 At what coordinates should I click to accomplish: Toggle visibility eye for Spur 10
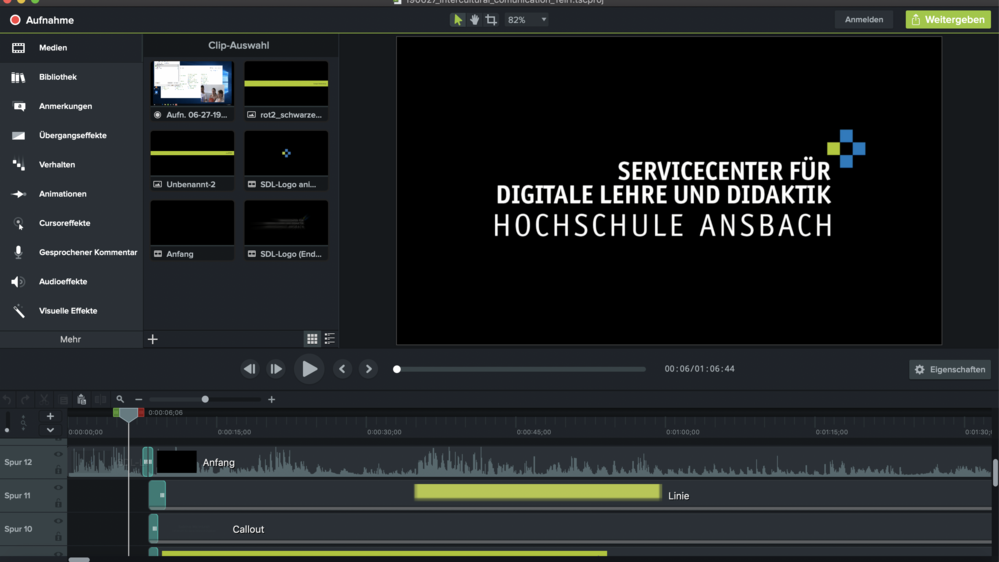pos(58,521)
